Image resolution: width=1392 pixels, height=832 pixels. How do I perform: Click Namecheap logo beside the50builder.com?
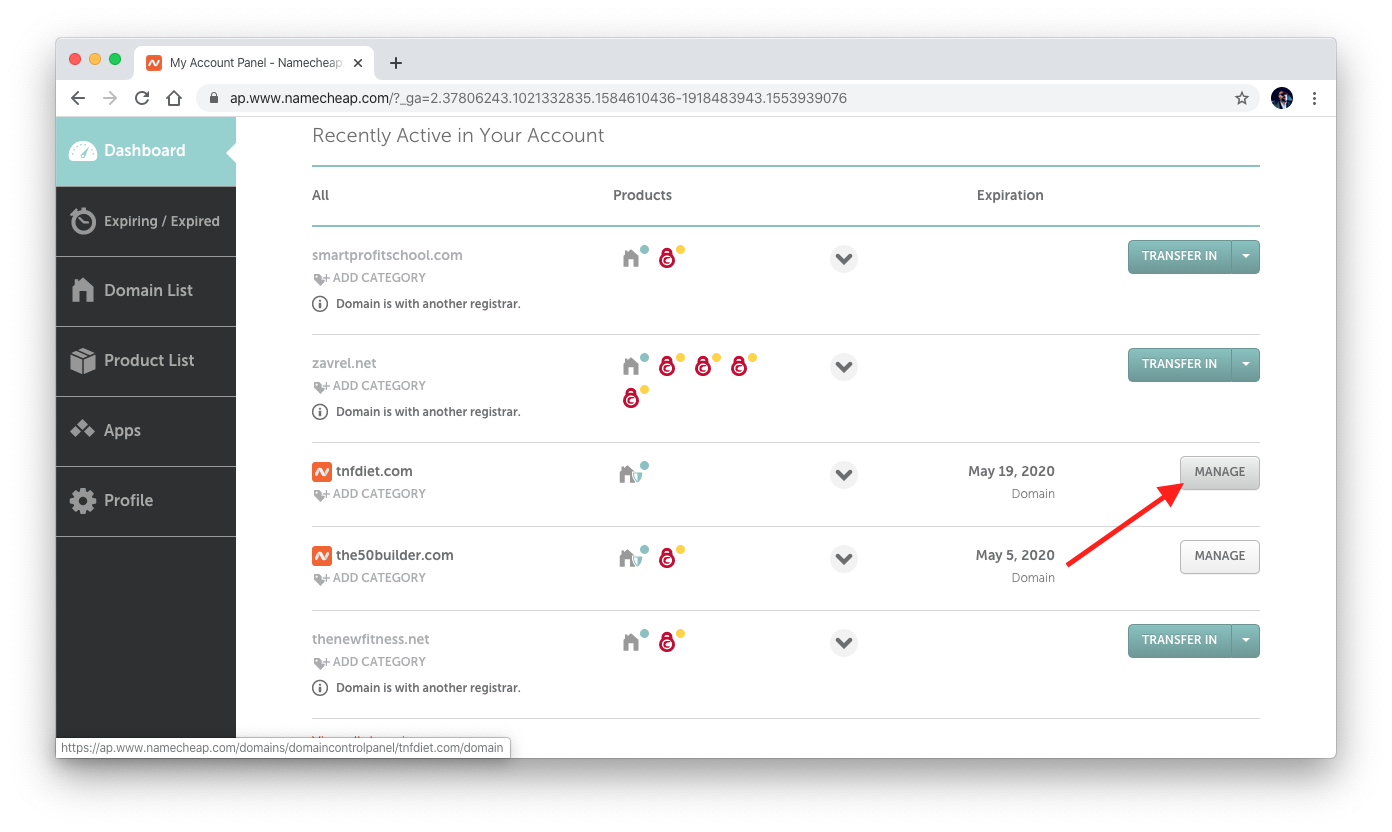pyautogui.click(x=321, y=555)
